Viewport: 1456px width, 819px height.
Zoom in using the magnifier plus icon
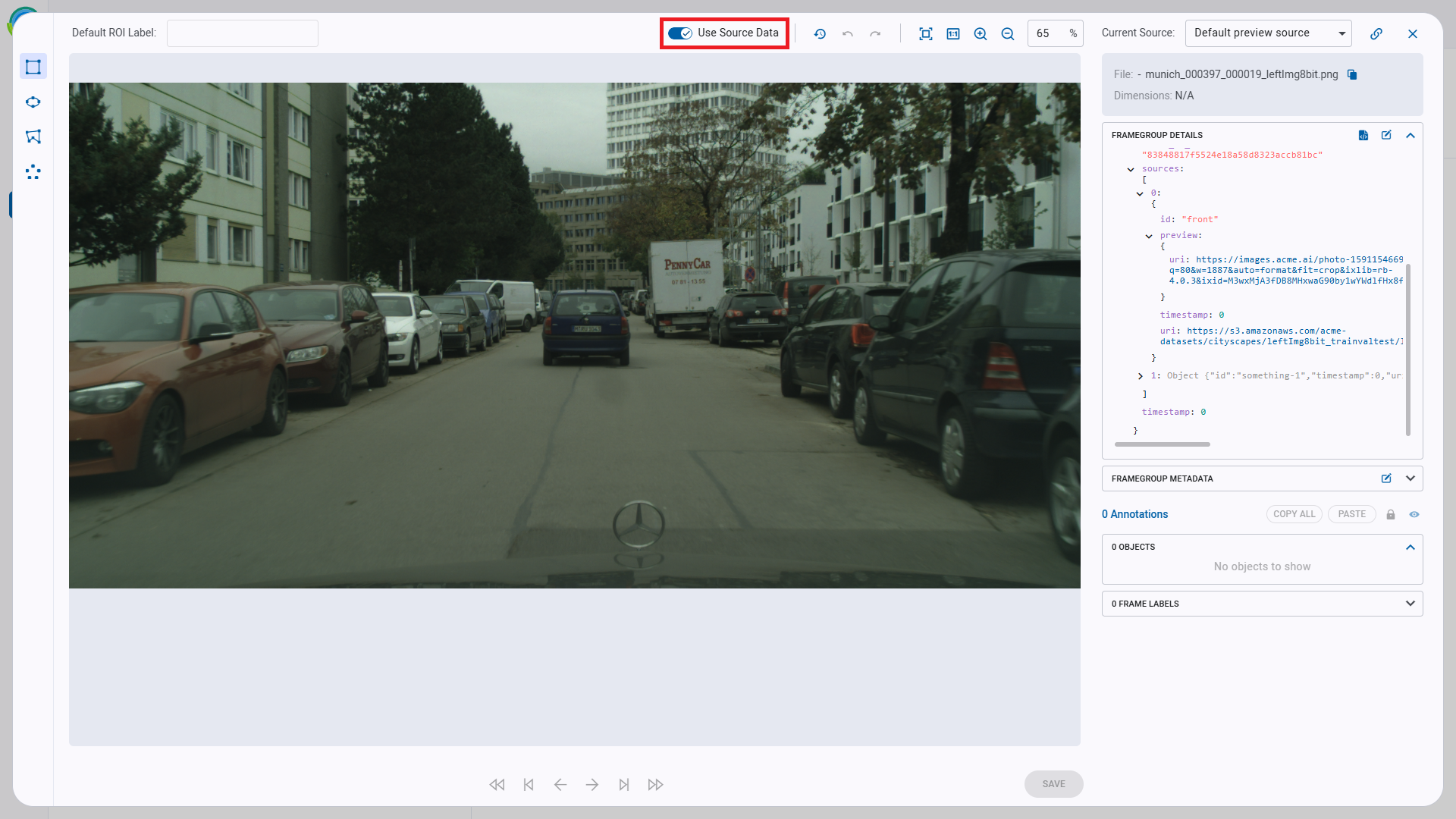(980, 33)
